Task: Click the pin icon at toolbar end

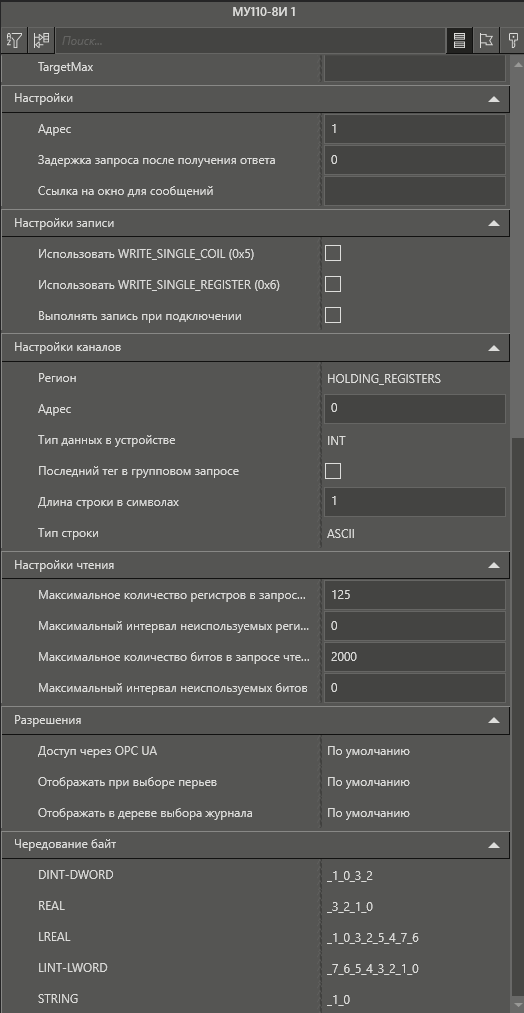Action: pyautogui.click(x=512, y=41)
